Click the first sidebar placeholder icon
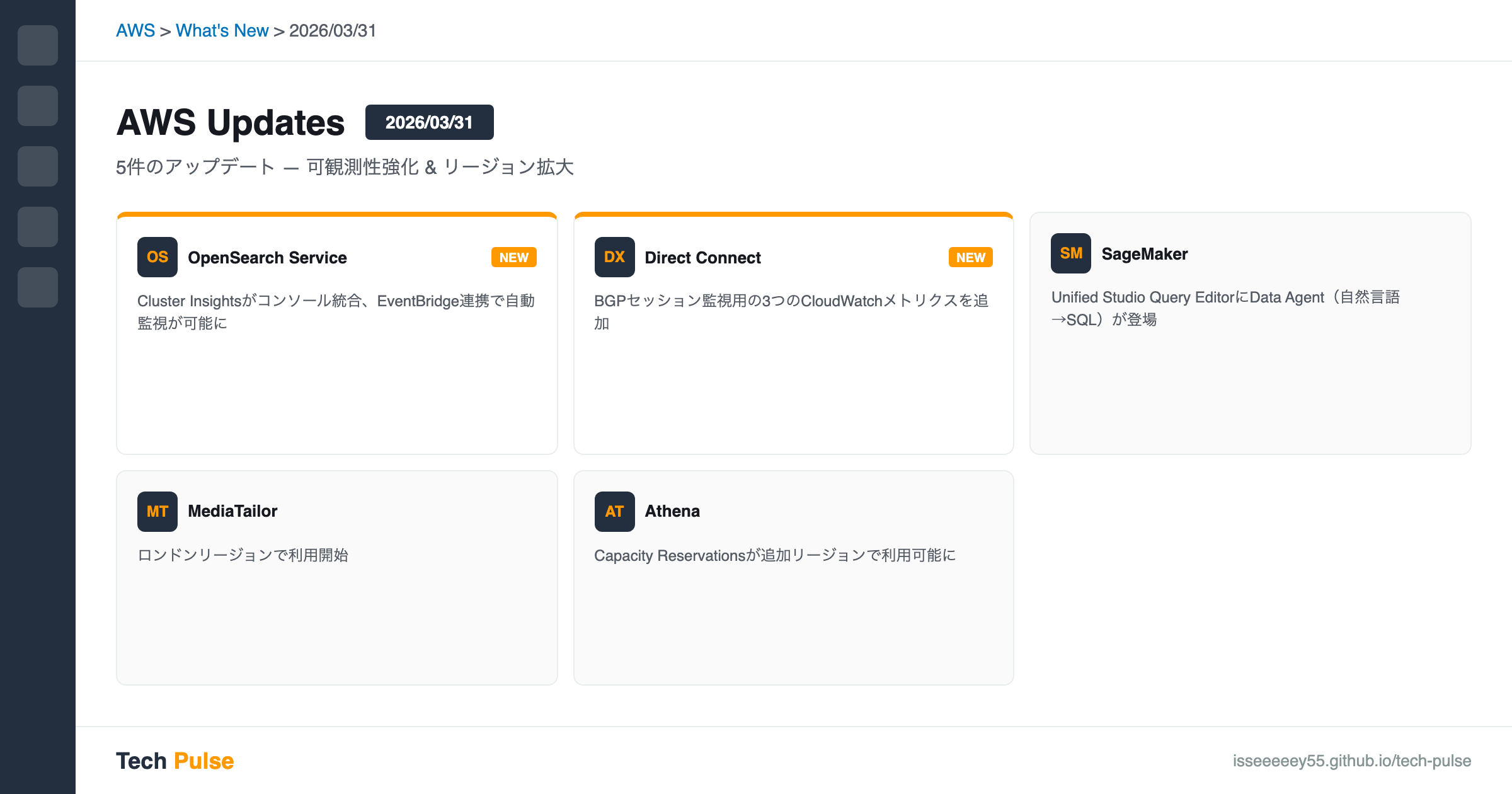Screen dimensions: 1512x794 (x=38, y=45)
